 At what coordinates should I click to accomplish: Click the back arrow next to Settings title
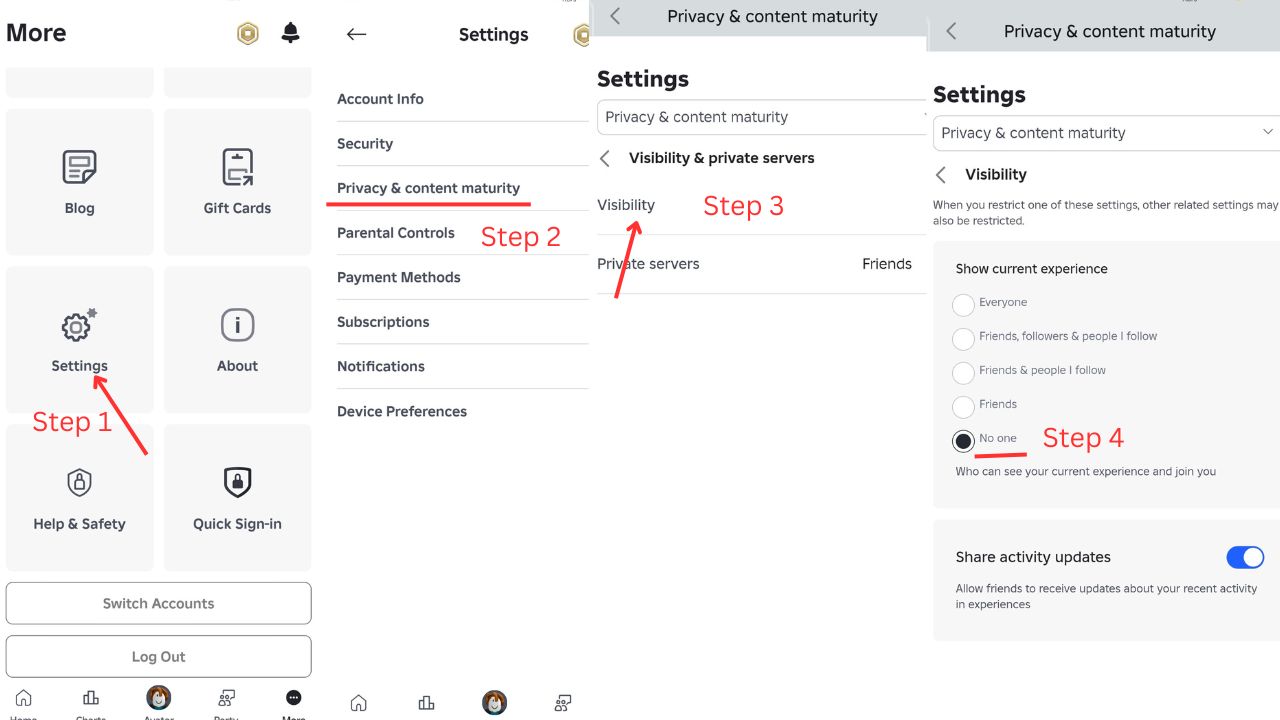tap(356, 34)
